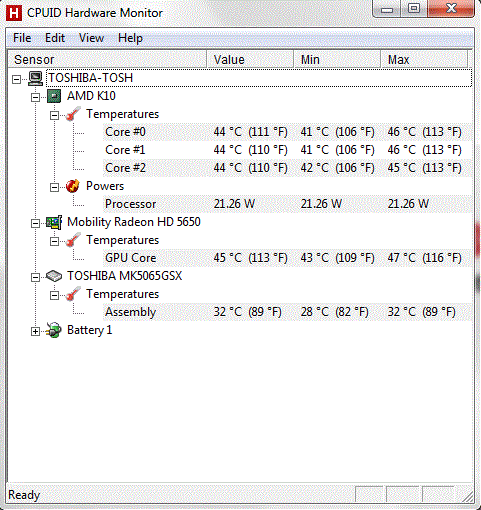Expand the Battery 1 node
The height and width of the screenshot is (510, 481).
(x=35, y=331)
